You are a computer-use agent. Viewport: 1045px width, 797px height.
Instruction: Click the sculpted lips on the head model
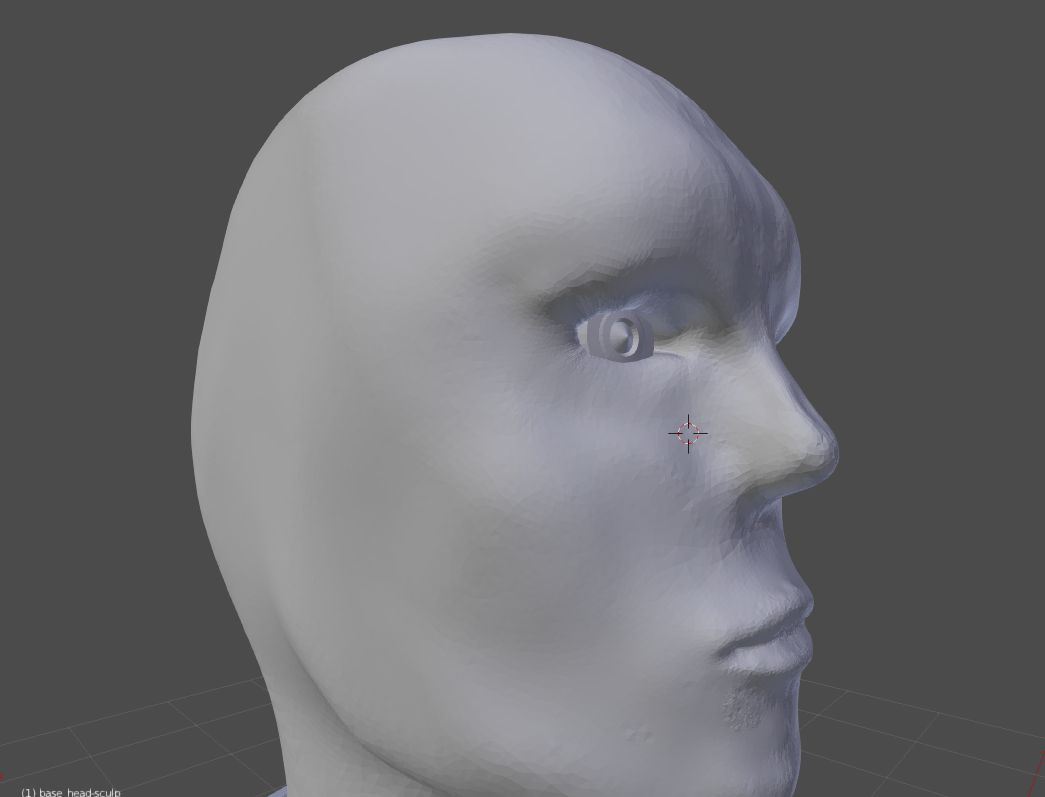tap(766, 633)
